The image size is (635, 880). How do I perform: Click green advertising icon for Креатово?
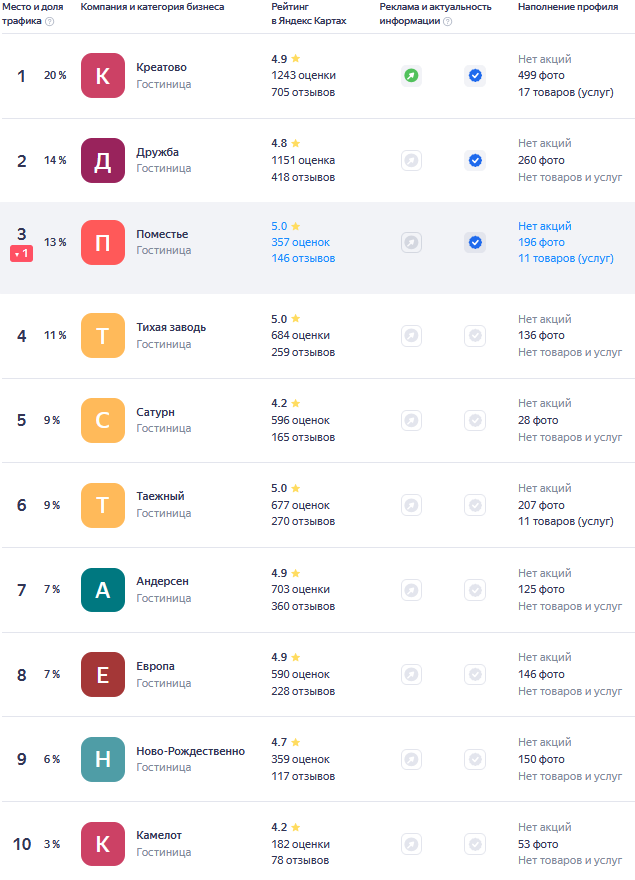(x=412, y=76)
